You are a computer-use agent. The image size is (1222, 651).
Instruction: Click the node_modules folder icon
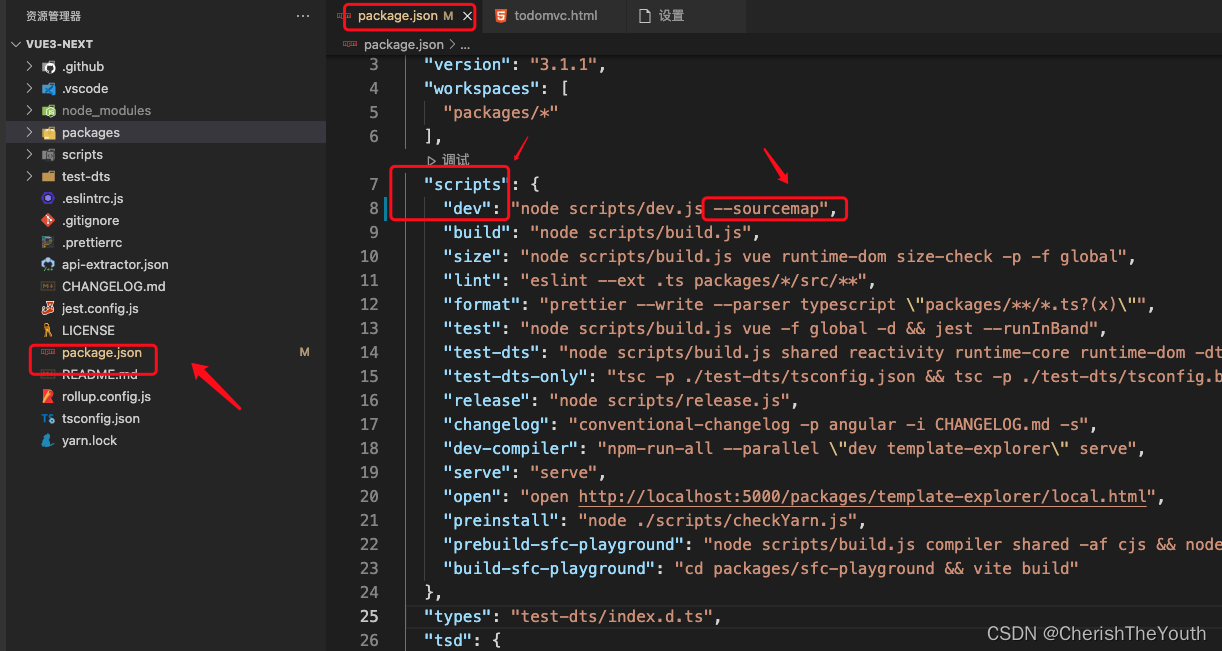[x=49, y=110]
